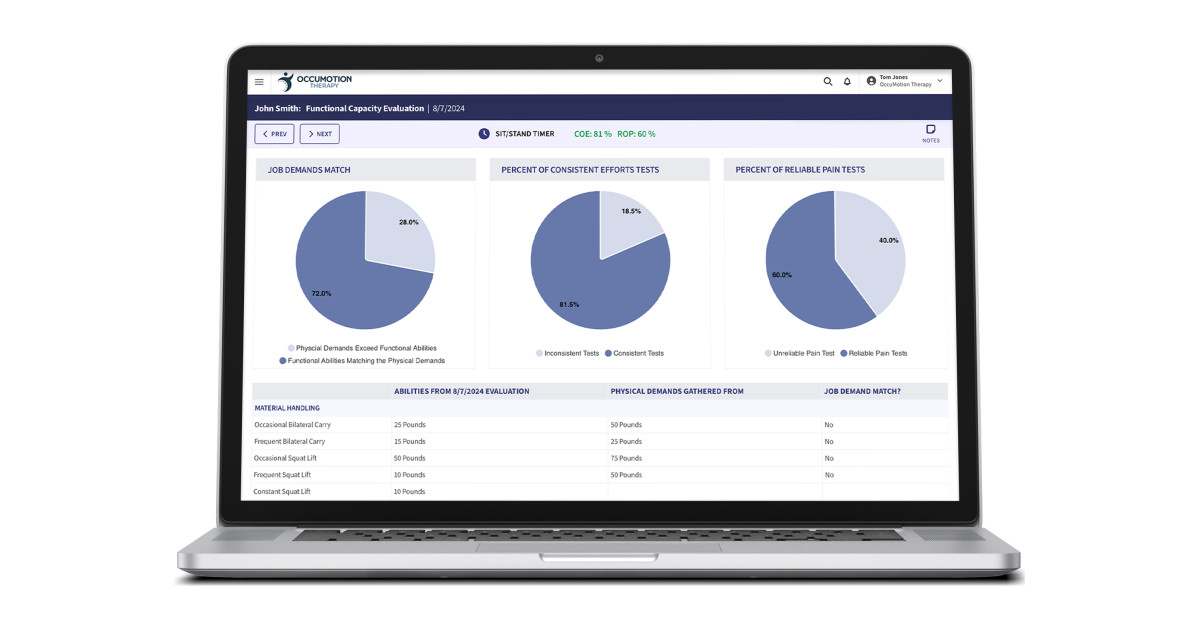This screenshot has height=628, width=1200.
Task: Click the PREV navigation button
Action: (x=273, y=133)
